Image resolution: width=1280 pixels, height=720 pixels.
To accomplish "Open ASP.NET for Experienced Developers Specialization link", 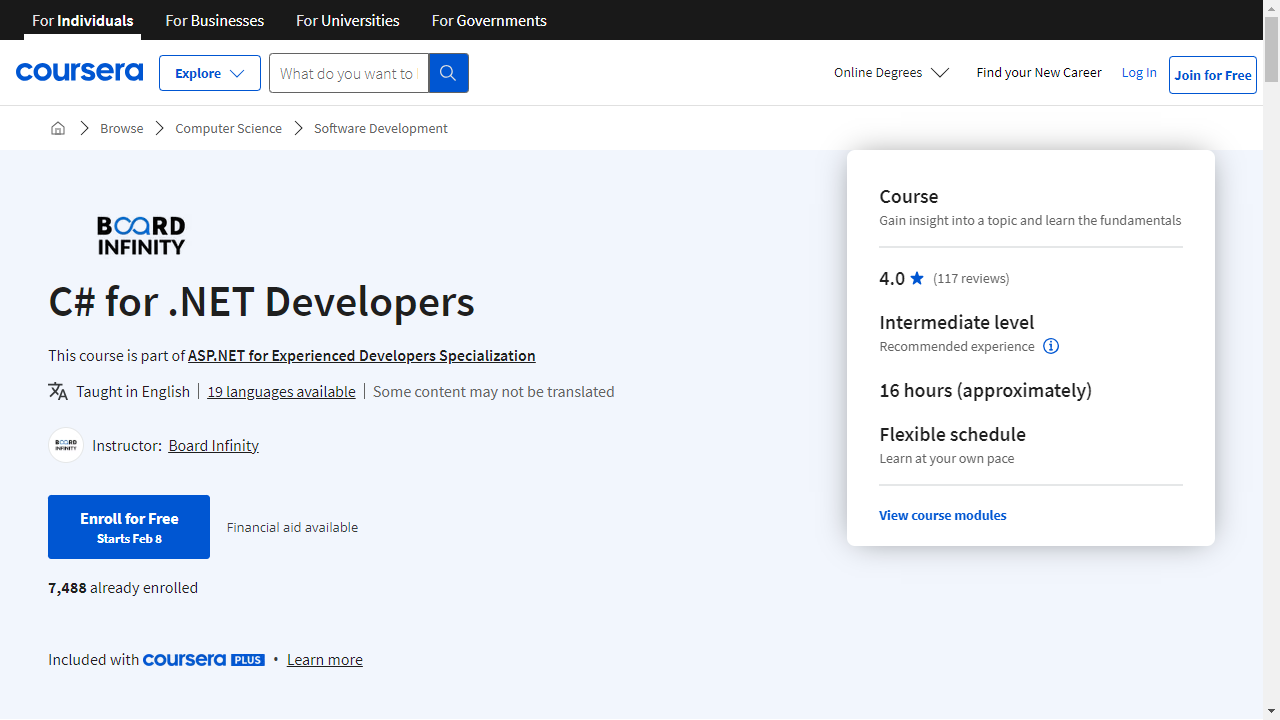I will coord(362,355).
